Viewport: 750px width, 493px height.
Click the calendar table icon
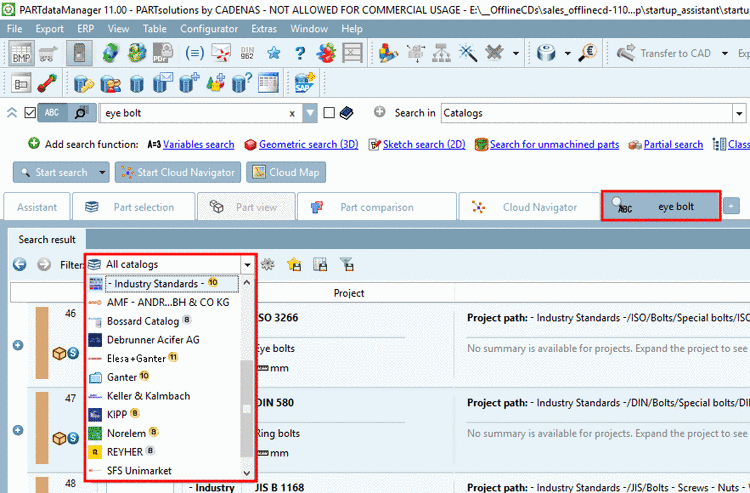[268, 83]
